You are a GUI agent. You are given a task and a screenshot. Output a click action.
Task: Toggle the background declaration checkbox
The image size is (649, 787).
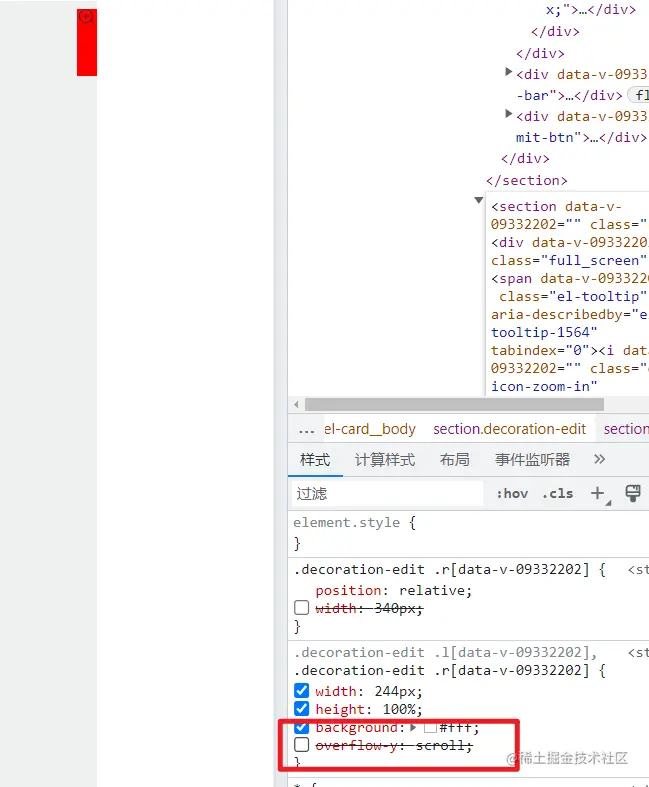click(302, 727)
